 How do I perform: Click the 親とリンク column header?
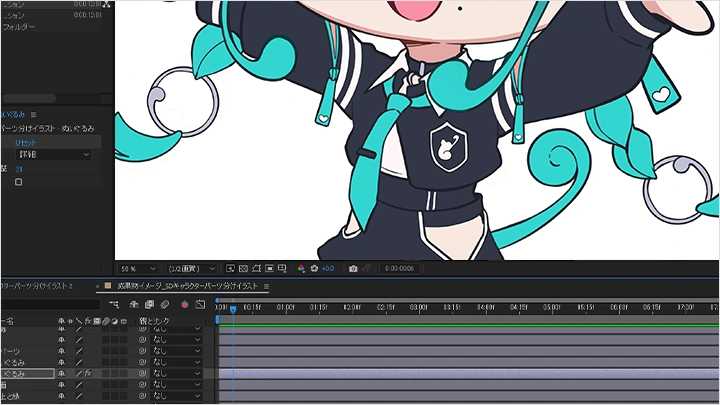(x=155, y=321)
